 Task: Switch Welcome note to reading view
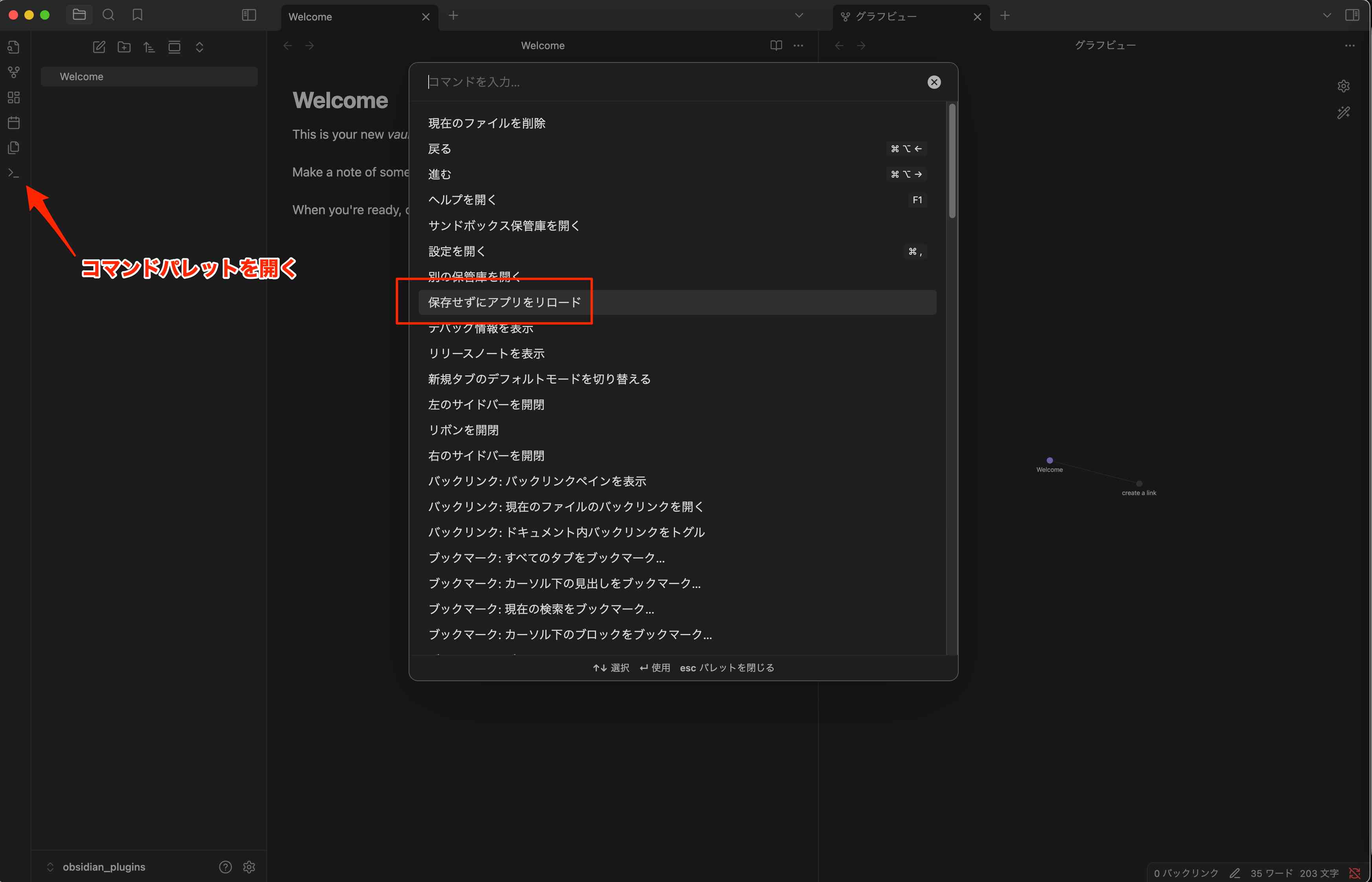[x=776, y=45]
